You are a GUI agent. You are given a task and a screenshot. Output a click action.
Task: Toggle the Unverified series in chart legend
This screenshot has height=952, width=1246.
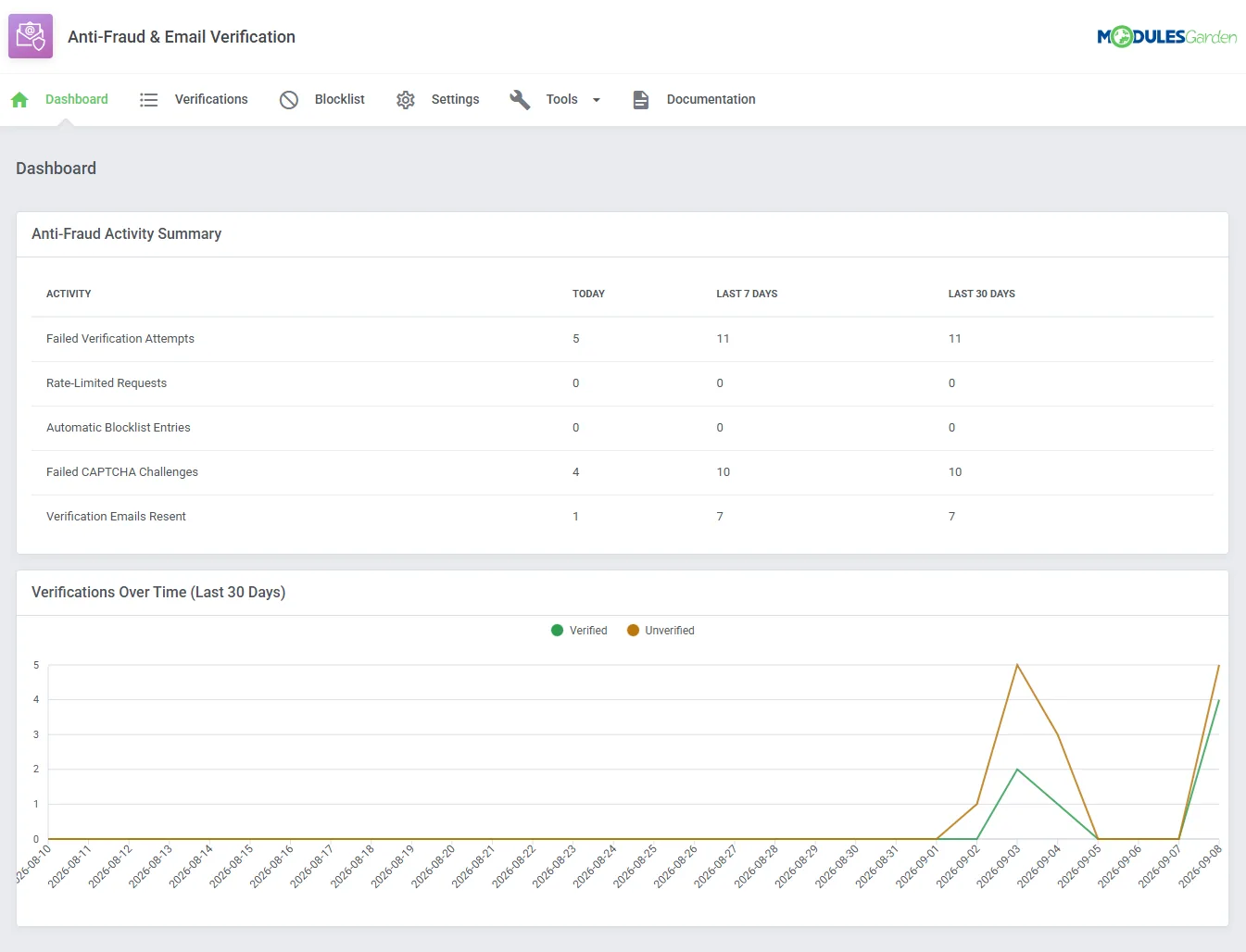pos(661,631)
